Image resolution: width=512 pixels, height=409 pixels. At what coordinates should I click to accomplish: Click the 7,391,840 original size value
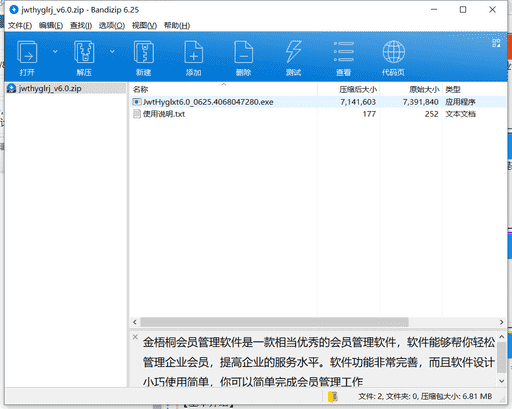[x=420, y=102]
